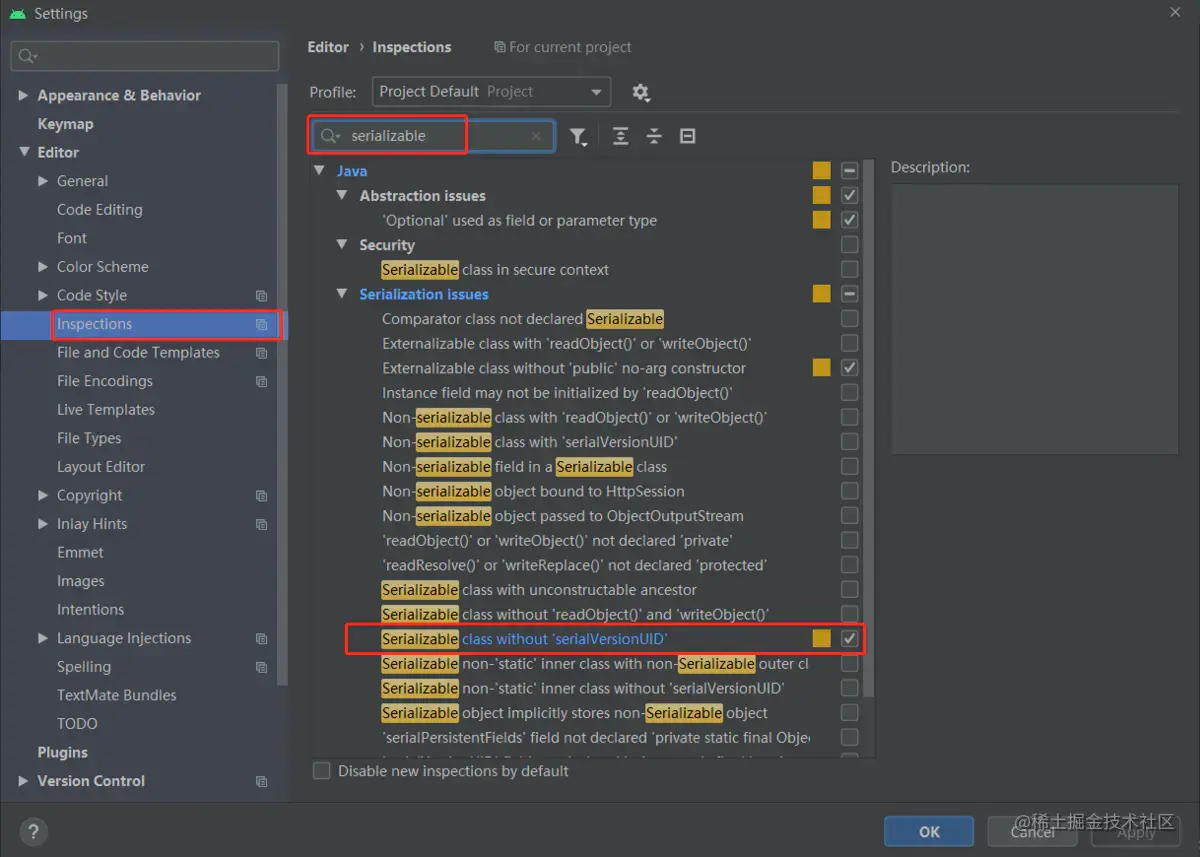
Task: Enable Serializable class in secure context
Action: pos(849,270)
